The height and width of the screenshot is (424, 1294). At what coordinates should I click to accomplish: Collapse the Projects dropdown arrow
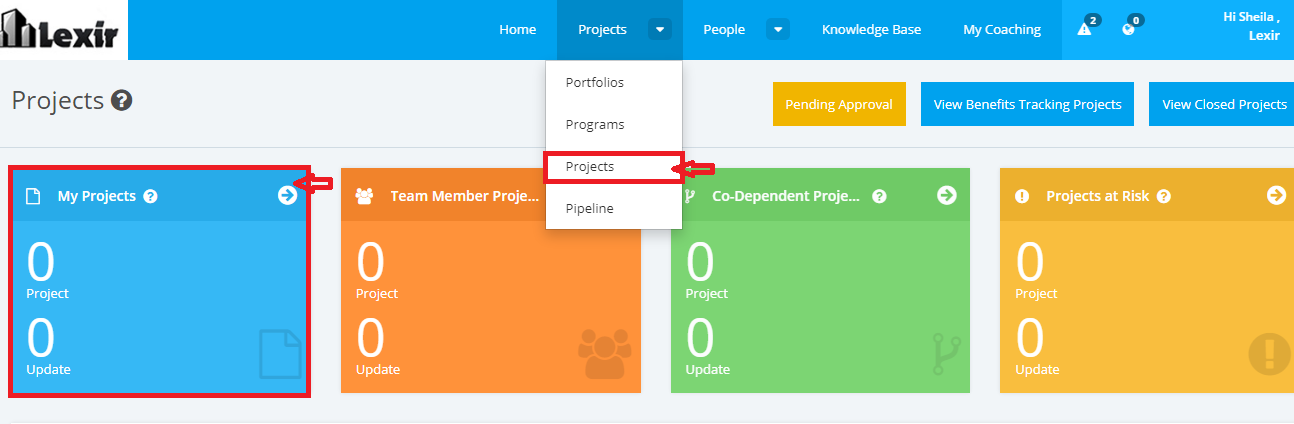tap(659, 30)
